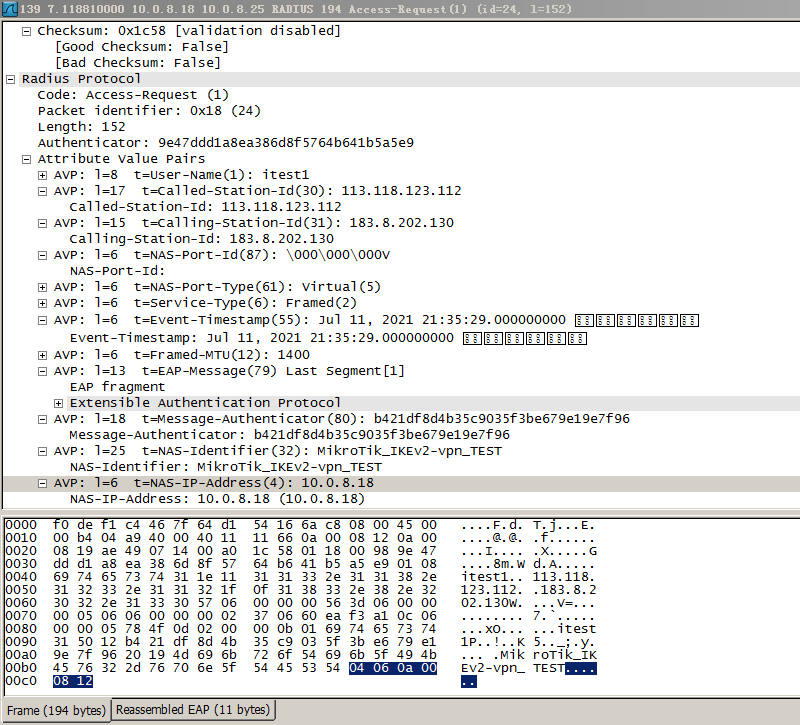Select Message-Authenticator: b421df8d... child line

289,435
